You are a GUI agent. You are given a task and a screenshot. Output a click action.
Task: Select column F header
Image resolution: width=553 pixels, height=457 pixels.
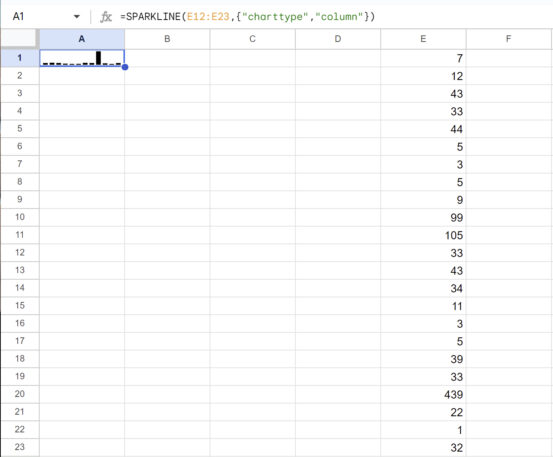(509, 39)
